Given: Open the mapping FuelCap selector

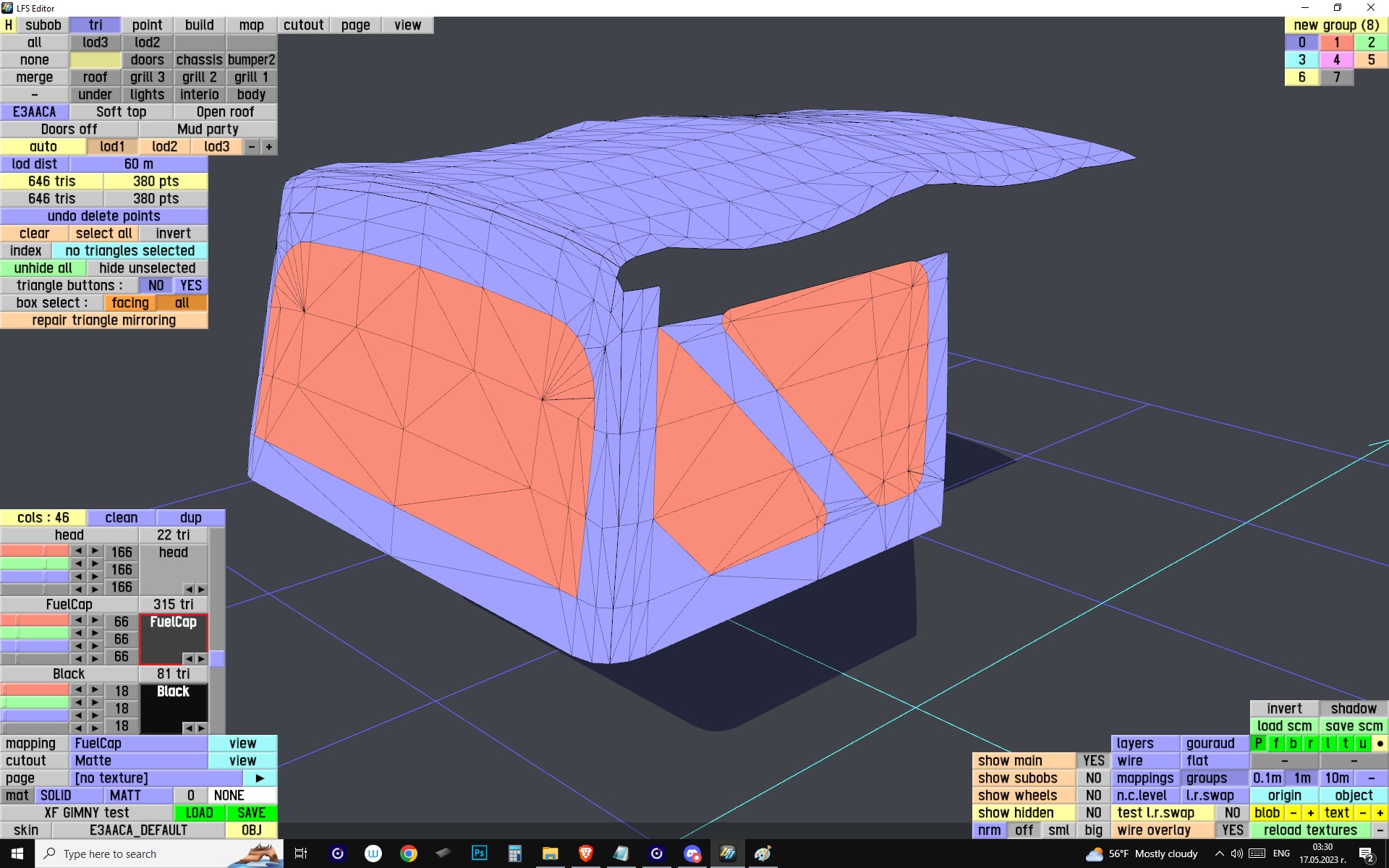Looking at the screenshot, I should 139,744.
